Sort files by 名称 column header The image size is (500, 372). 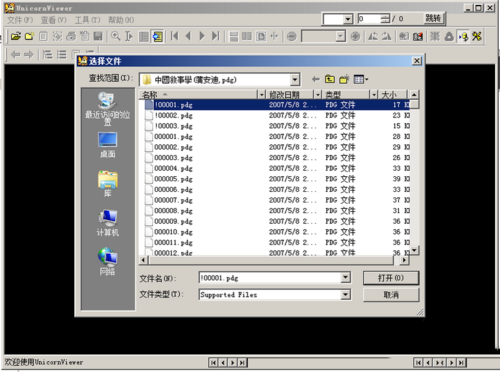199,95
